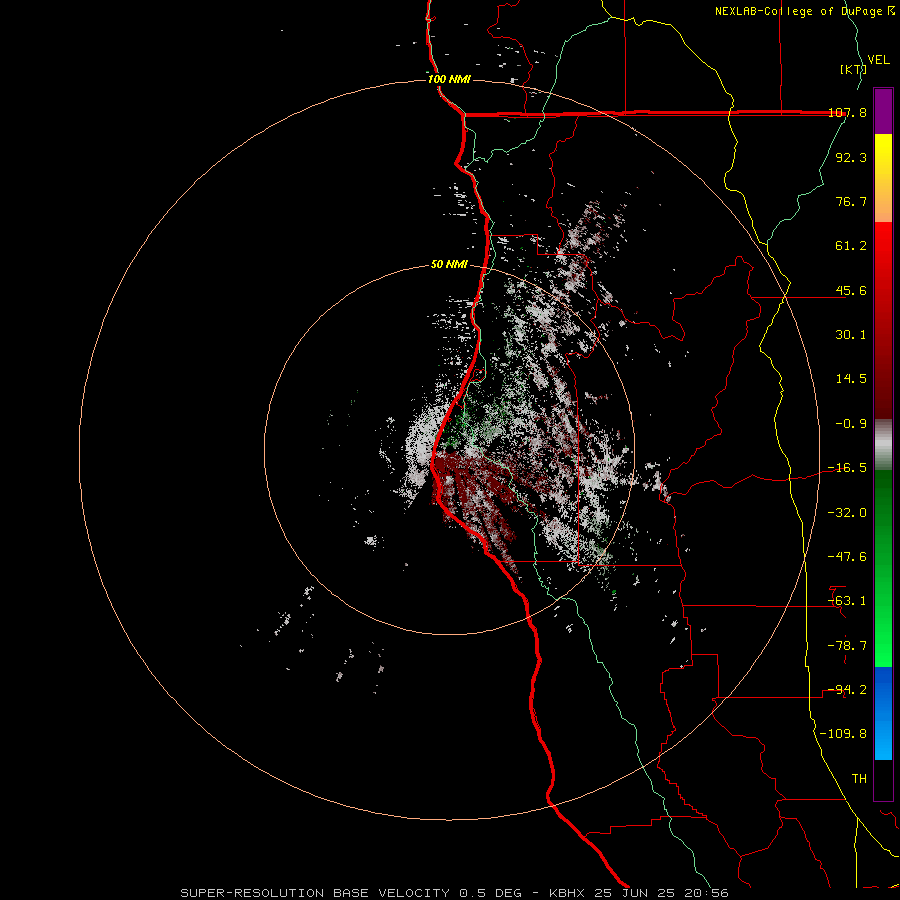Click the yellow-orange segment of the color bar

883,178
